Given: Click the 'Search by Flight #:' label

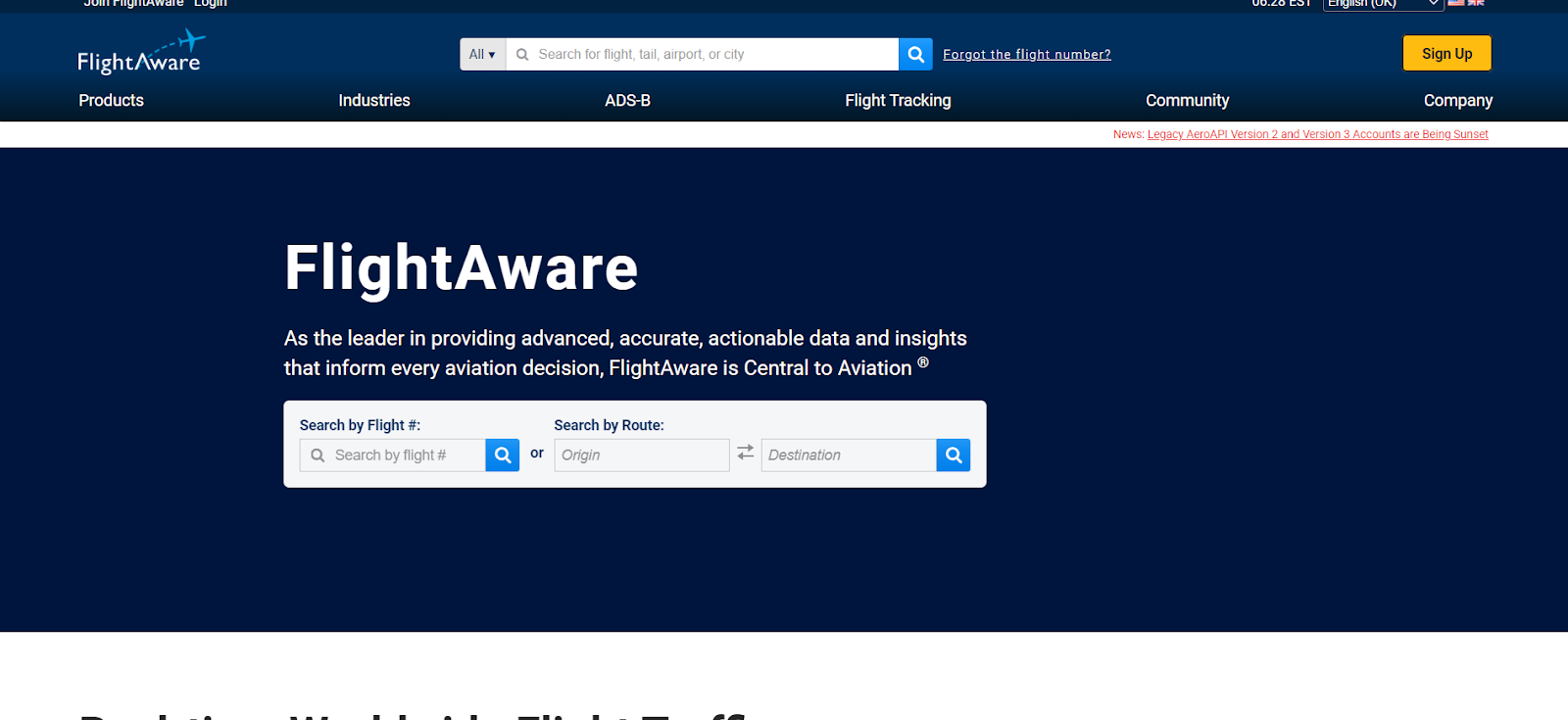Looking at the screenshot, I should click(x=361, y=425).
